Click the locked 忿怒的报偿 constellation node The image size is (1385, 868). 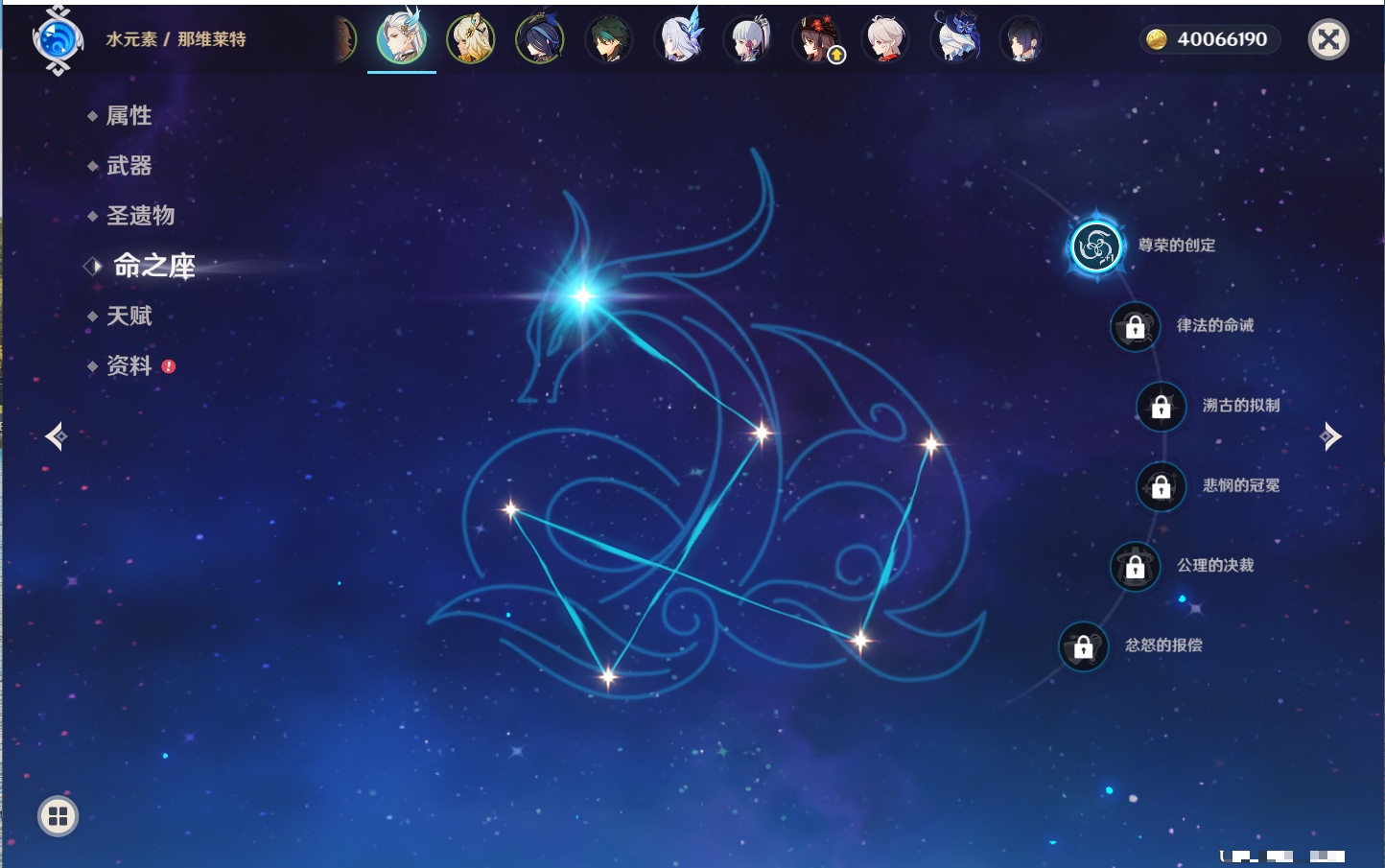coord(1083,646)
